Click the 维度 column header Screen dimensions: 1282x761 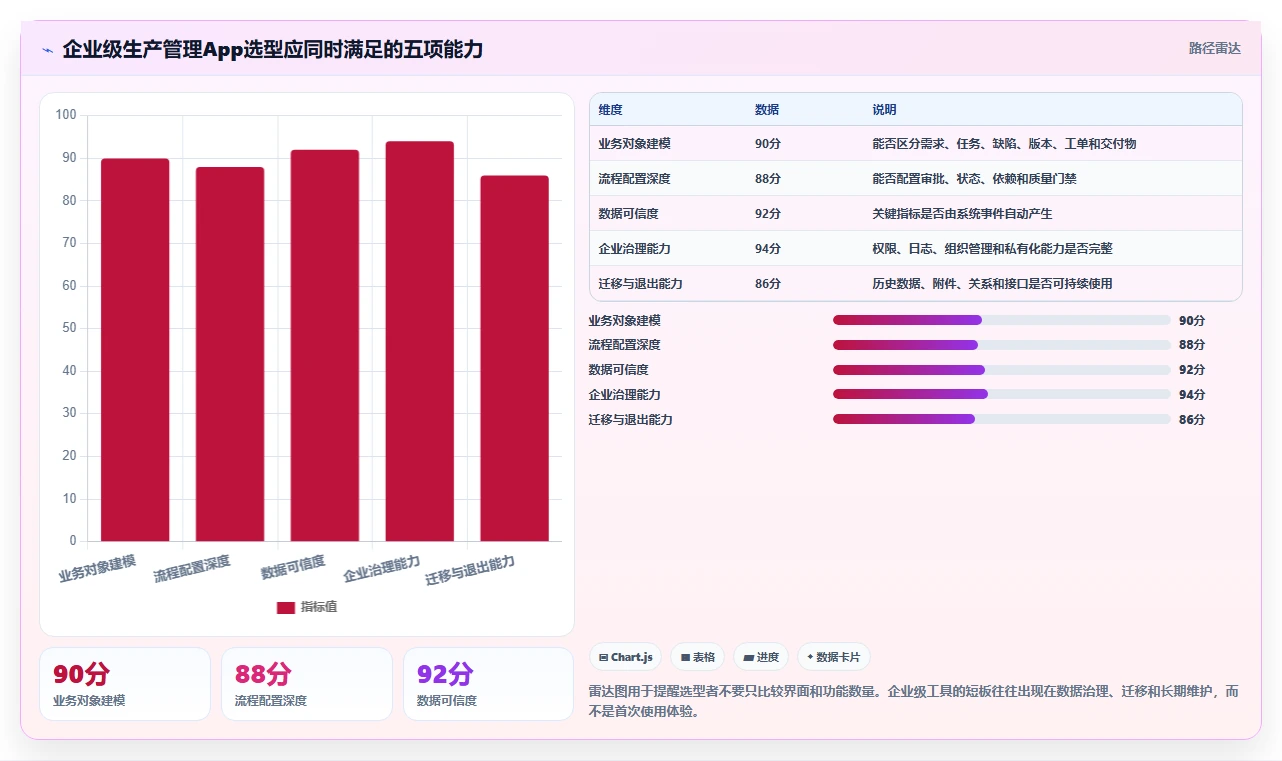[610, 110]
